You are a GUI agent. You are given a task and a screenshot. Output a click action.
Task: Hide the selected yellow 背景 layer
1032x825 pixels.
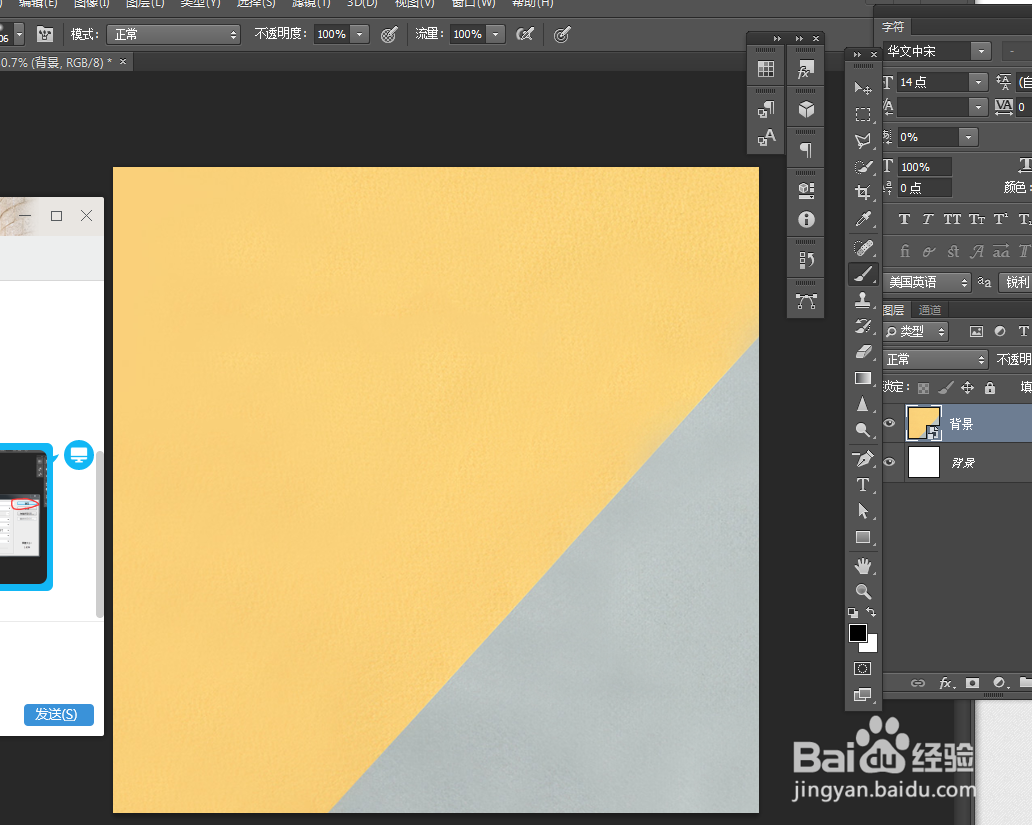pyautogui.click(x=889, y=423)
